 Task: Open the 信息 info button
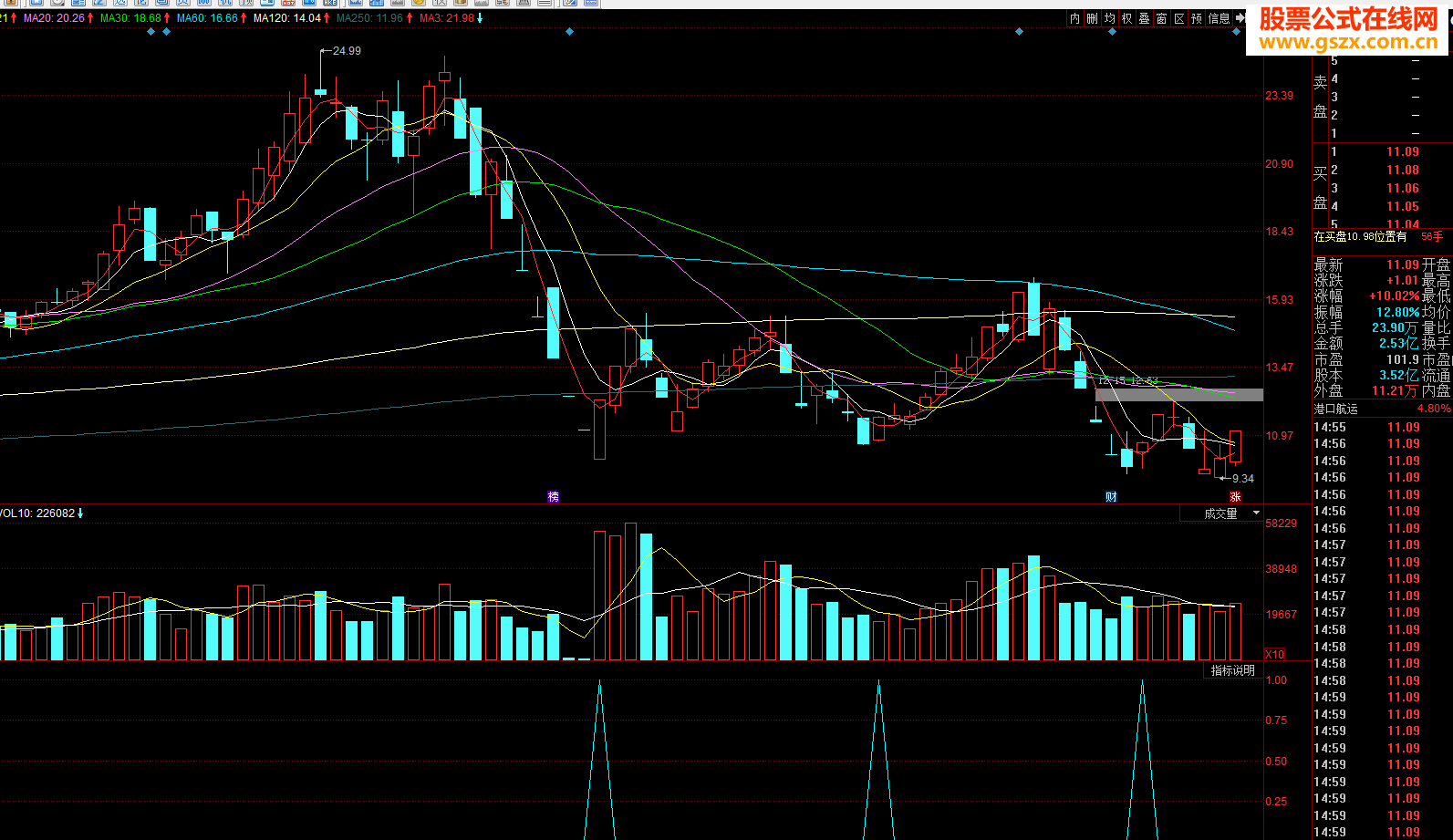pos(1219,18)
